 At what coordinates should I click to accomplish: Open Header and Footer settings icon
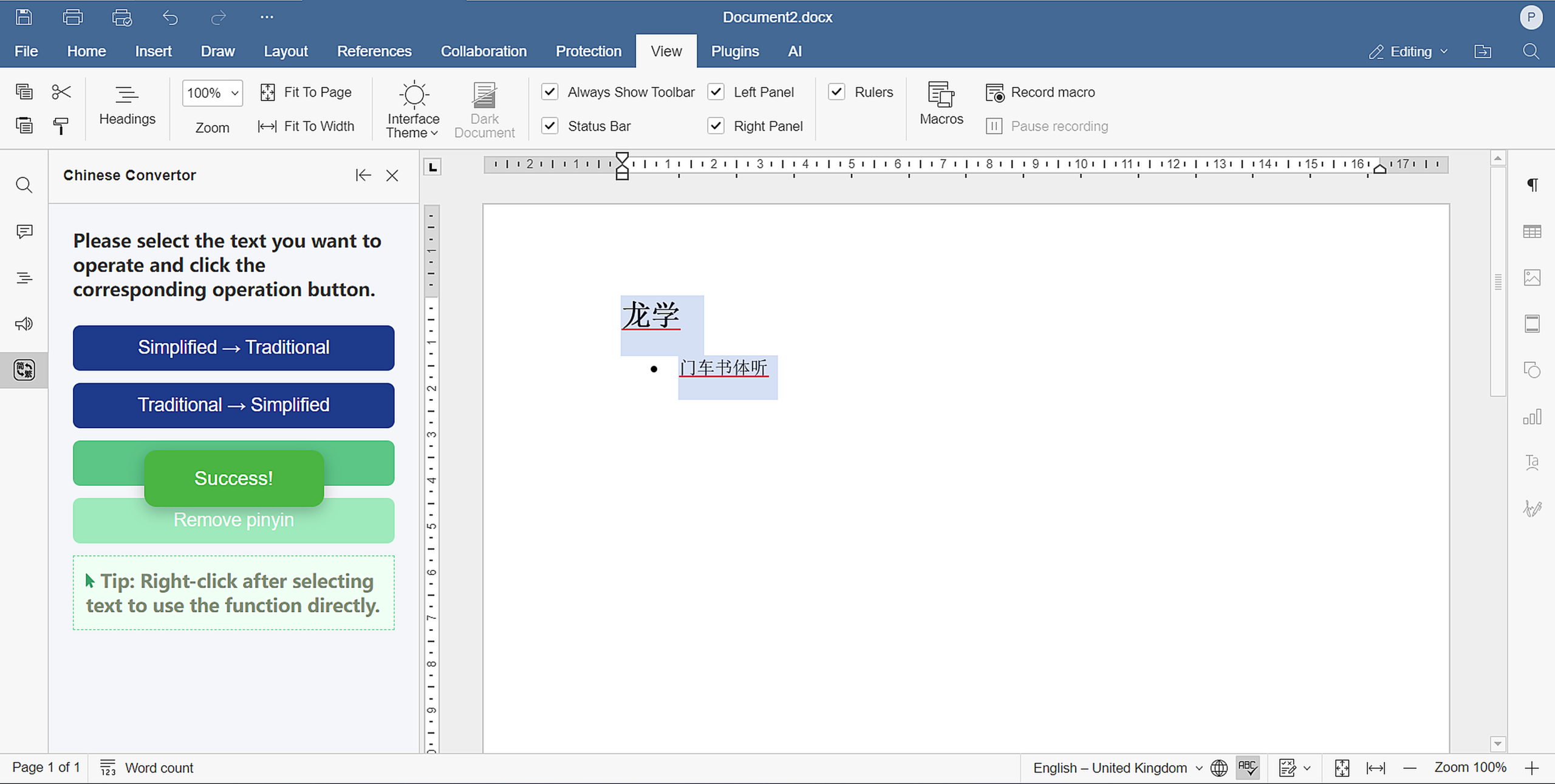click(1532, 324)
